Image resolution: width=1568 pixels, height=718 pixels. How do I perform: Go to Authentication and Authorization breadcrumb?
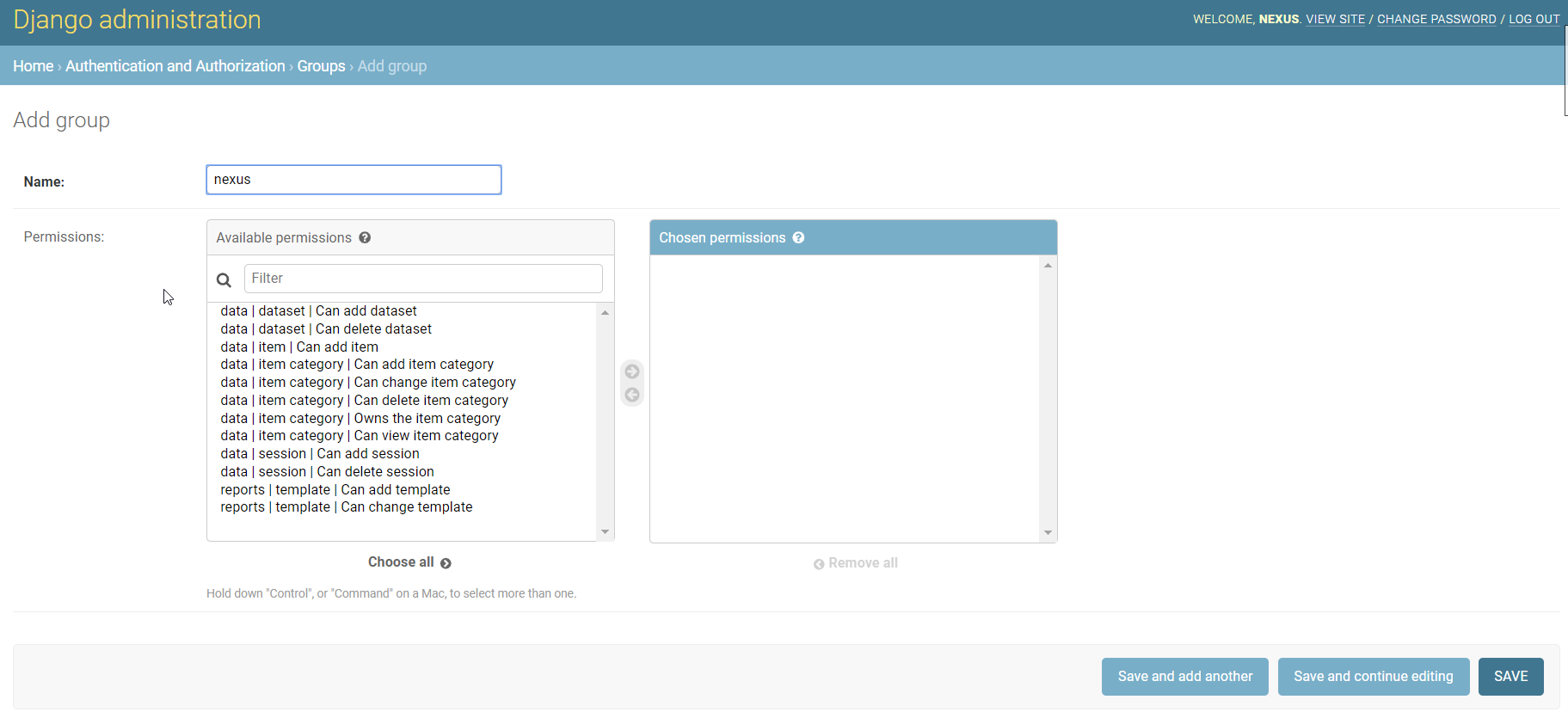tap(175, 66)
